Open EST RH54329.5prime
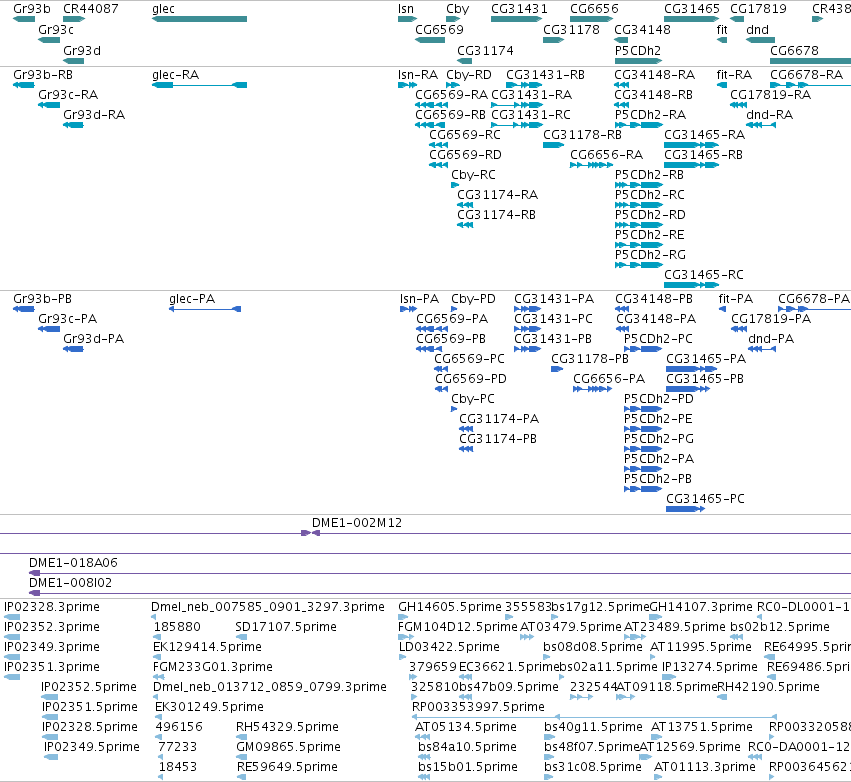851x782 pixels. pyautogui.click(x=287, y=727)
